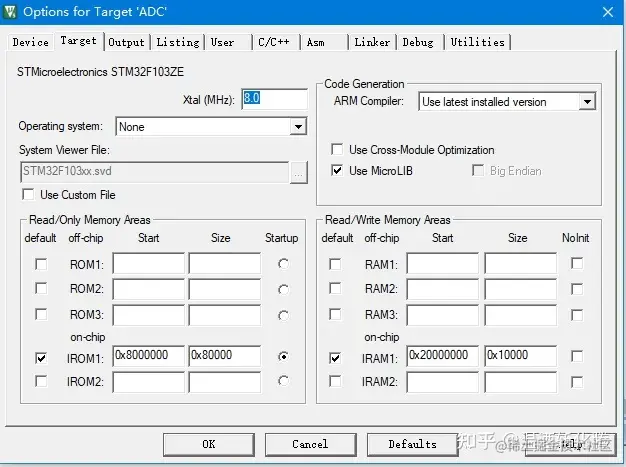Open Help for target options
Viewport: 626px width, 467px height.
[571, 444]
